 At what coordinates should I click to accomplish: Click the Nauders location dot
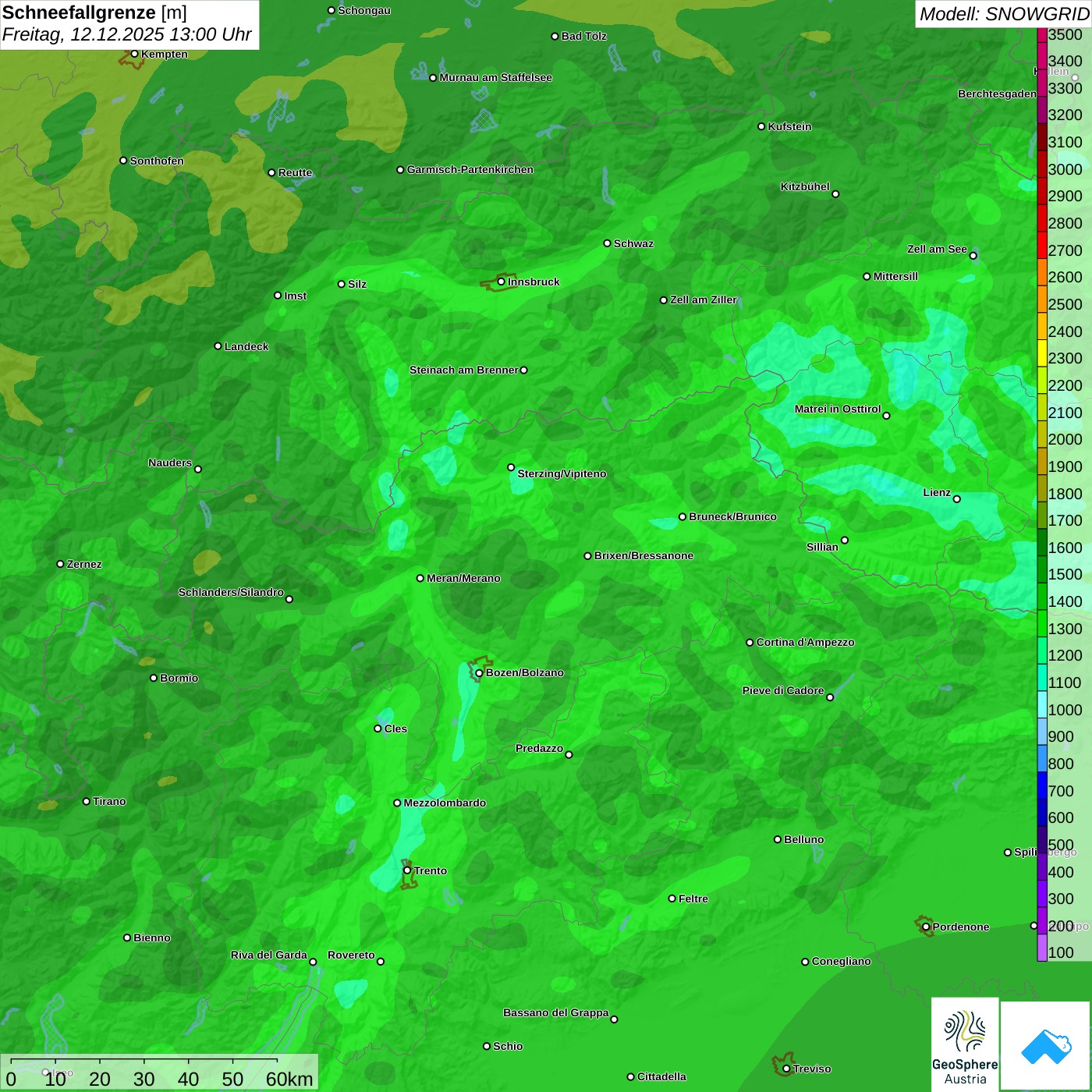coord(198,470)
